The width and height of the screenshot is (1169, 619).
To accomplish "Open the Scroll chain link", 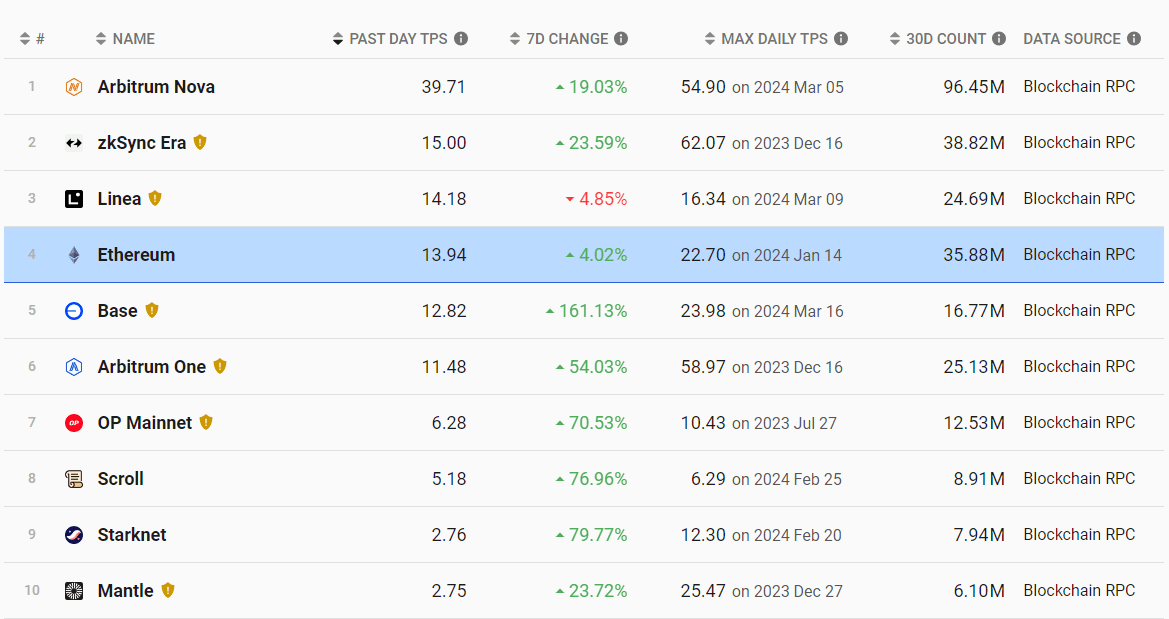I will pos(121,479).
